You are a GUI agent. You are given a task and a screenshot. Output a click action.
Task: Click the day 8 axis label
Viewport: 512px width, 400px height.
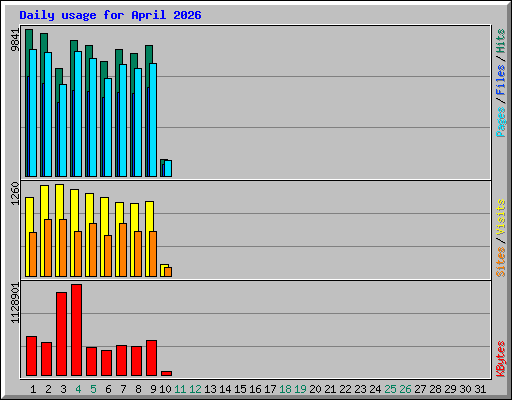138,389
